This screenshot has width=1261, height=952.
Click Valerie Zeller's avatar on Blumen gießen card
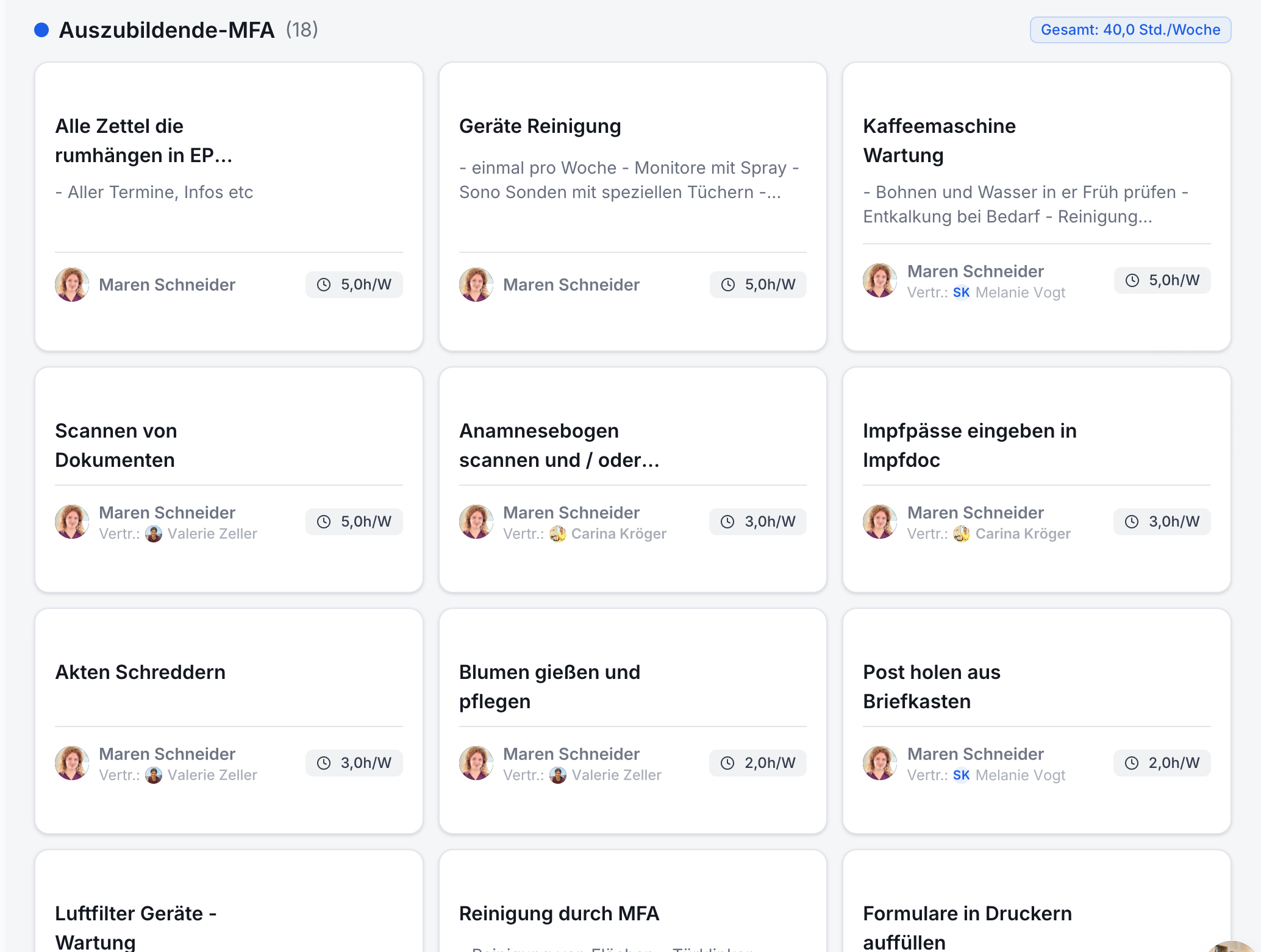[558, 775]
